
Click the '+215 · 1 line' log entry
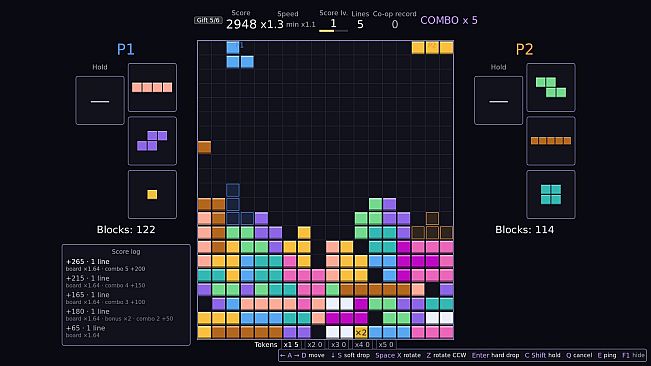tap(88, 278)
